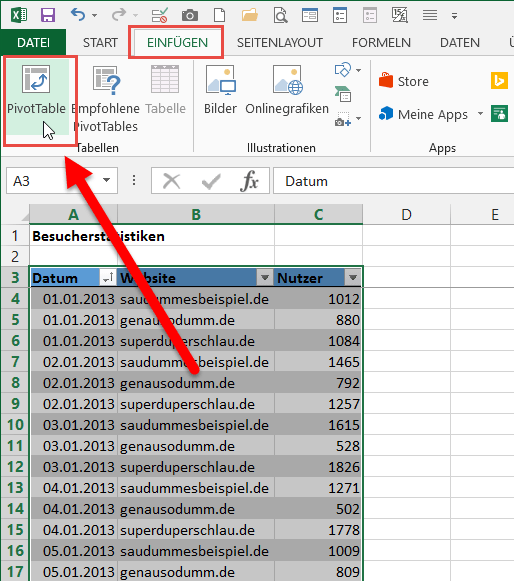Select the cell showing 1778
The height and width of the screenshot is (581, 514).
(318, 530)
